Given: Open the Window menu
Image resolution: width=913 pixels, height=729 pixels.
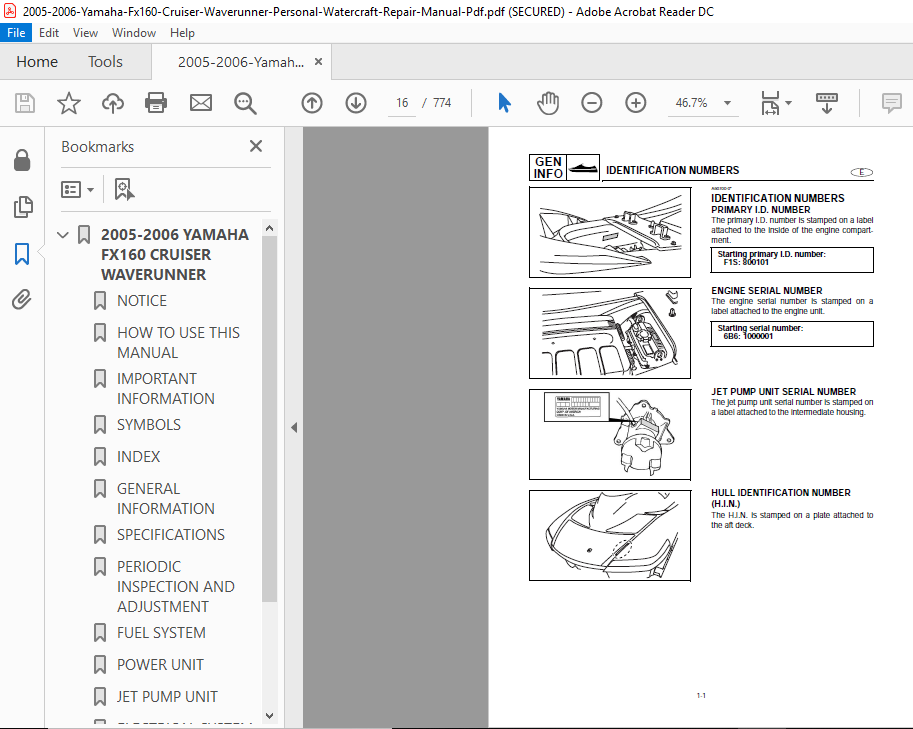Looking at the screenshot, I should coord(134,33).
